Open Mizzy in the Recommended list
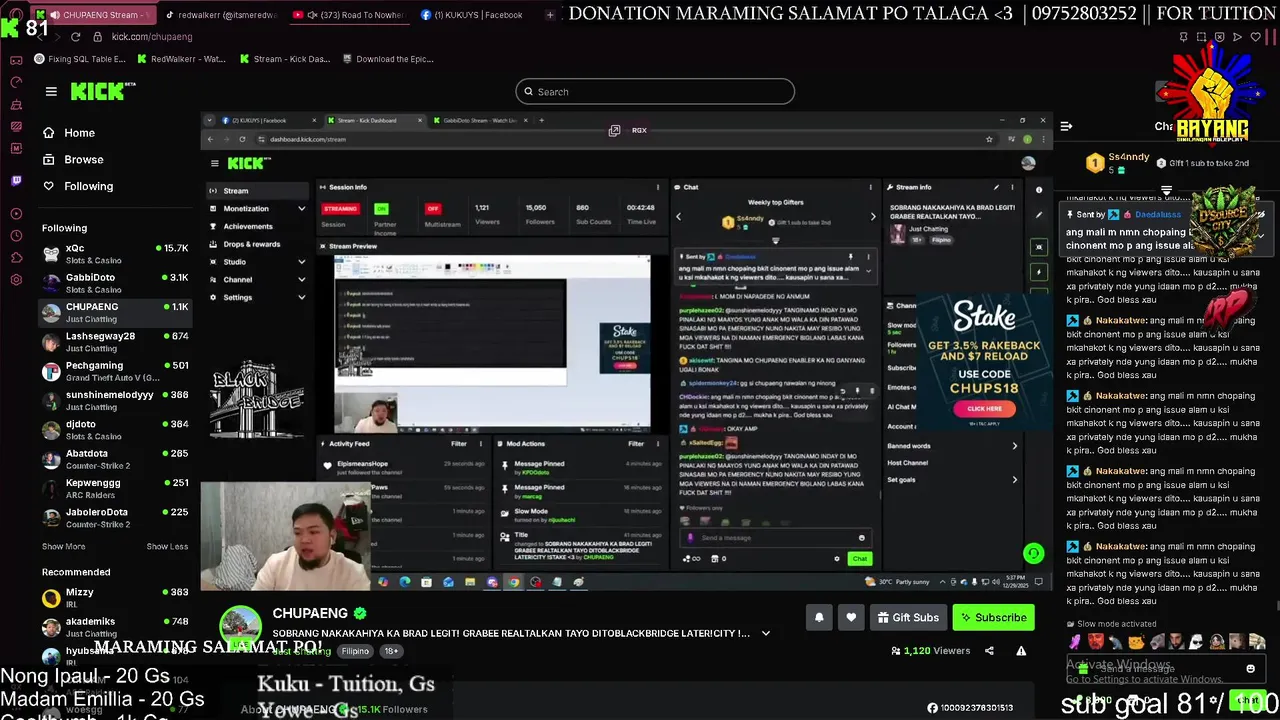This screenshot has height=720, width=1280. 114,598
